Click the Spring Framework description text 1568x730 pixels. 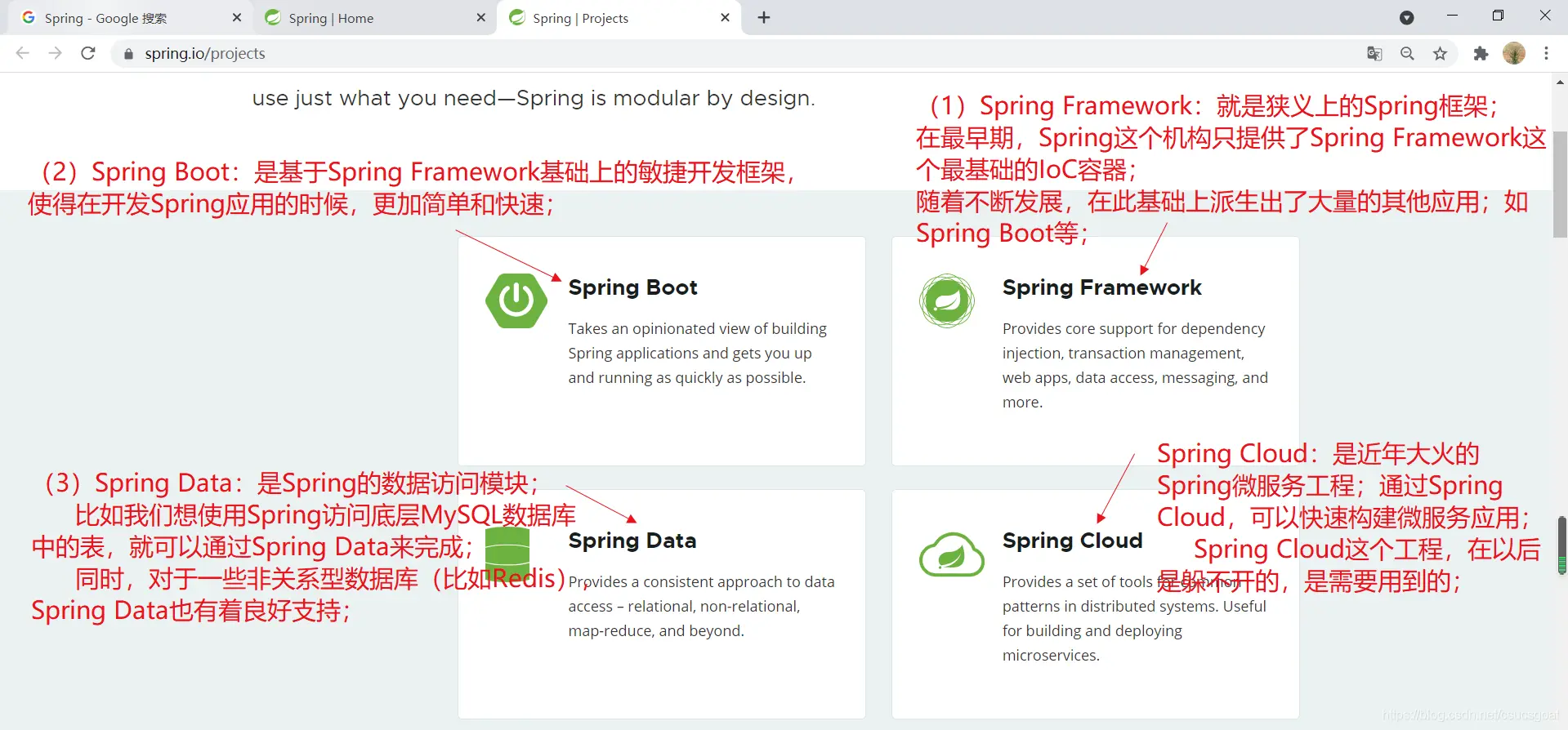(x=1136, y=365)
